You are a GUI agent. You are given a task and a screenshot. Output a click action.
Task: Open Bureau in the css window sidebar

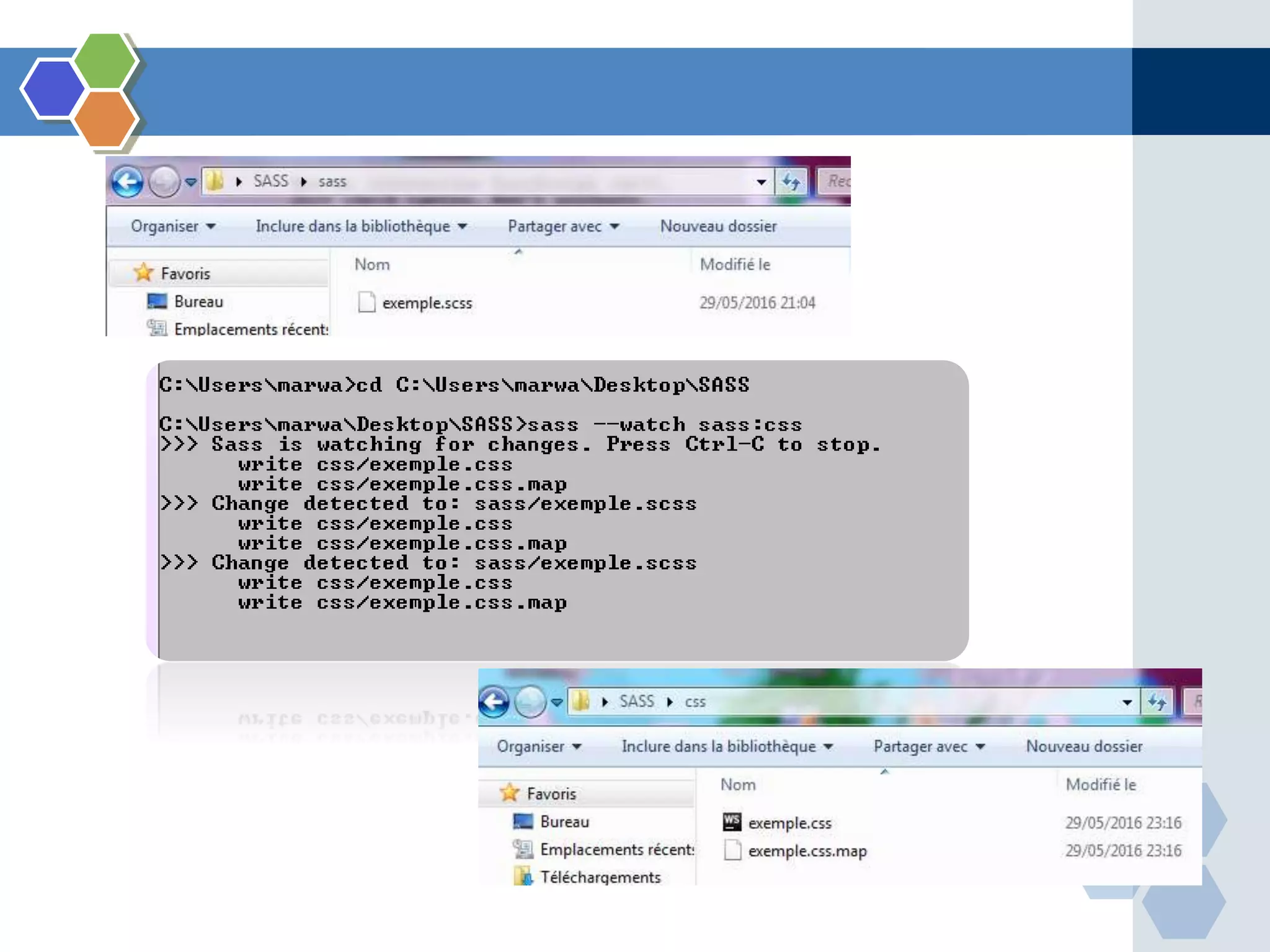(564, 822)
